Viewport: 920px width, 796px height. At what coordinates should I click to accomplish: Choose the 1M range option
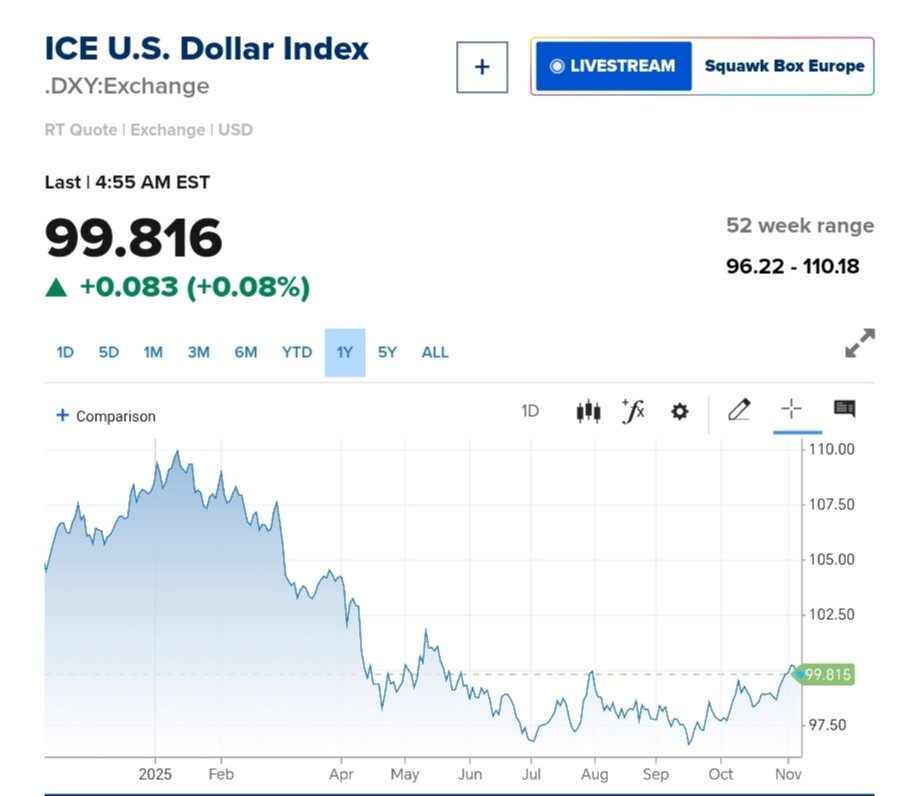pos(153,352)
